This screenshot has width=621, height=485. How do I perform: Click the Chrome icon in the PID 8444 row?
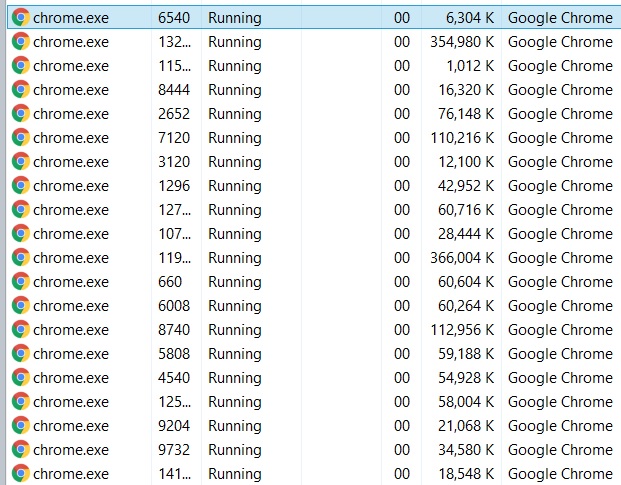click(21, 90)
